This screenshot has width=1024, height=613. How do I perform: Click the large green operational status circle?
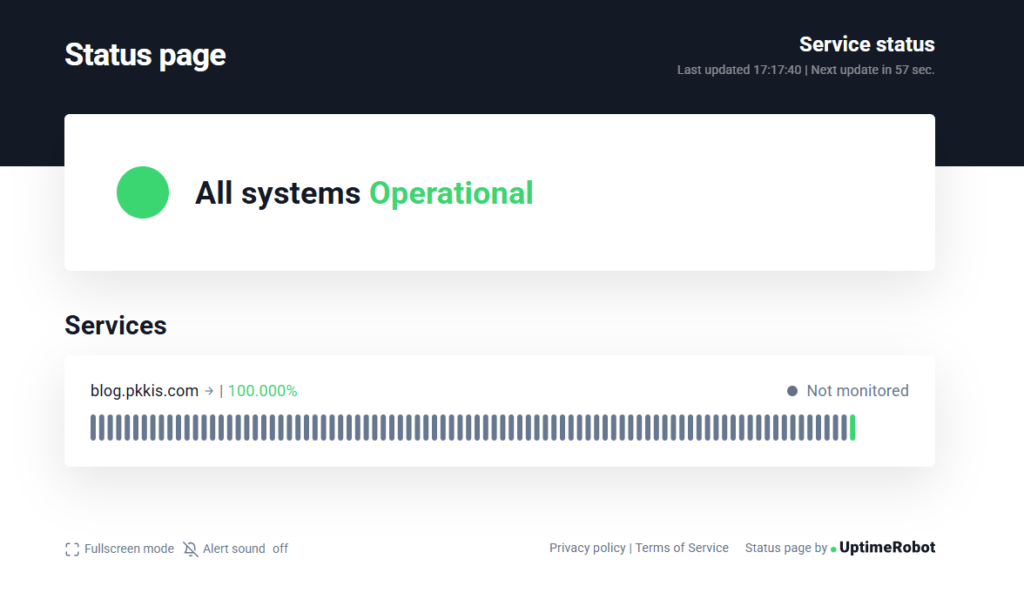143,192
